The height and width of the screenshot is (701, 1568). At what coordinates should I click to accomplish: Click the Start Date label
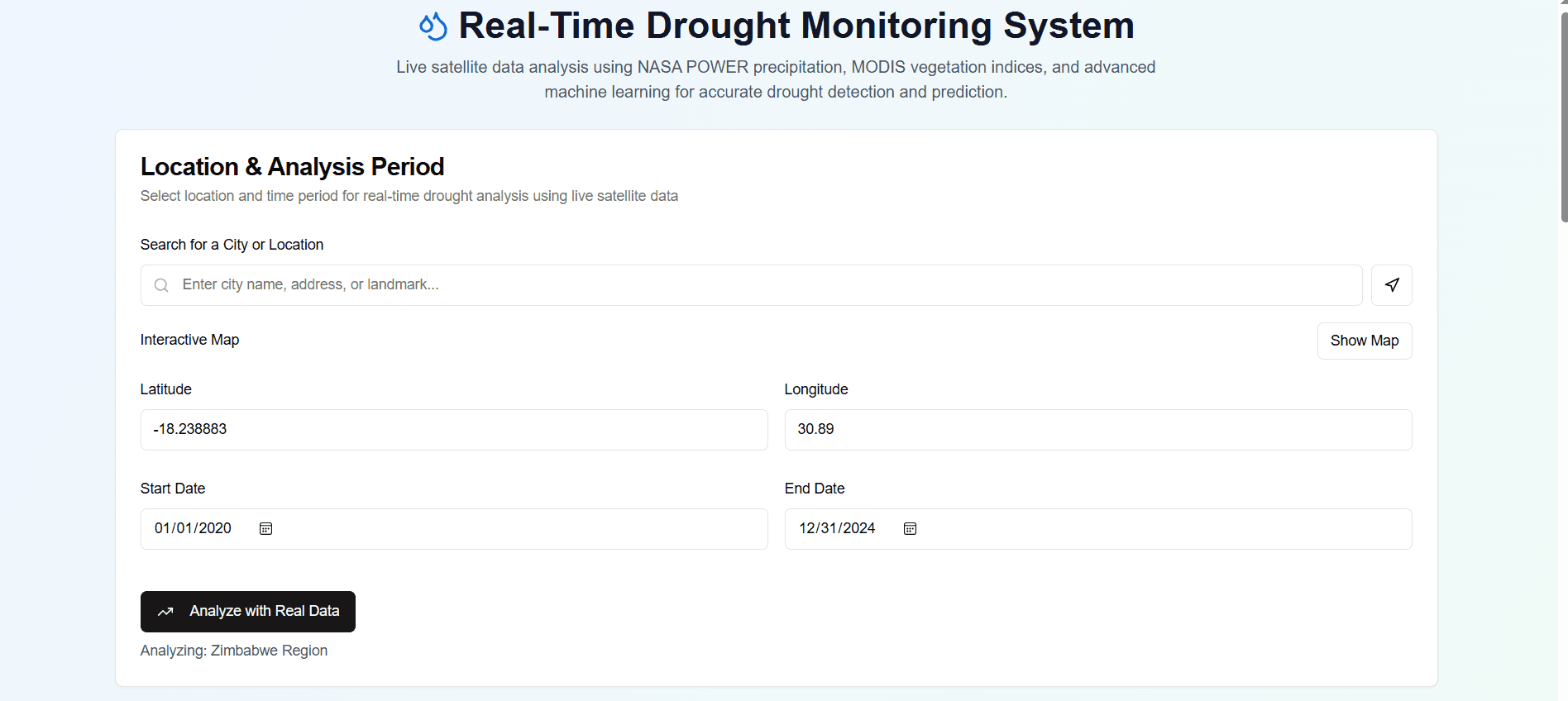[173, 489]
